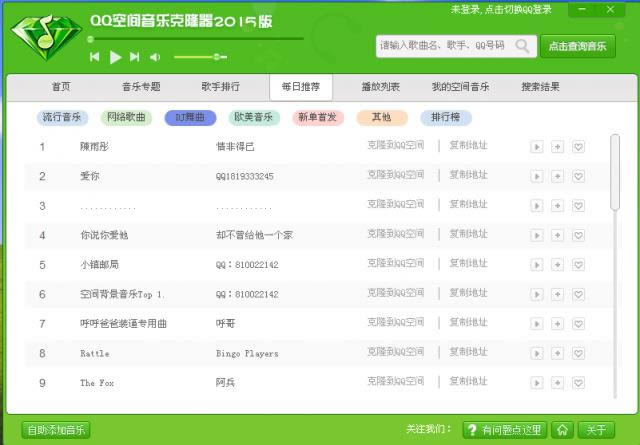Click the 点击查询音乐 button
The height and width of the screenshot is (445, 640).
pyautogui.click(x=578, y=46)
